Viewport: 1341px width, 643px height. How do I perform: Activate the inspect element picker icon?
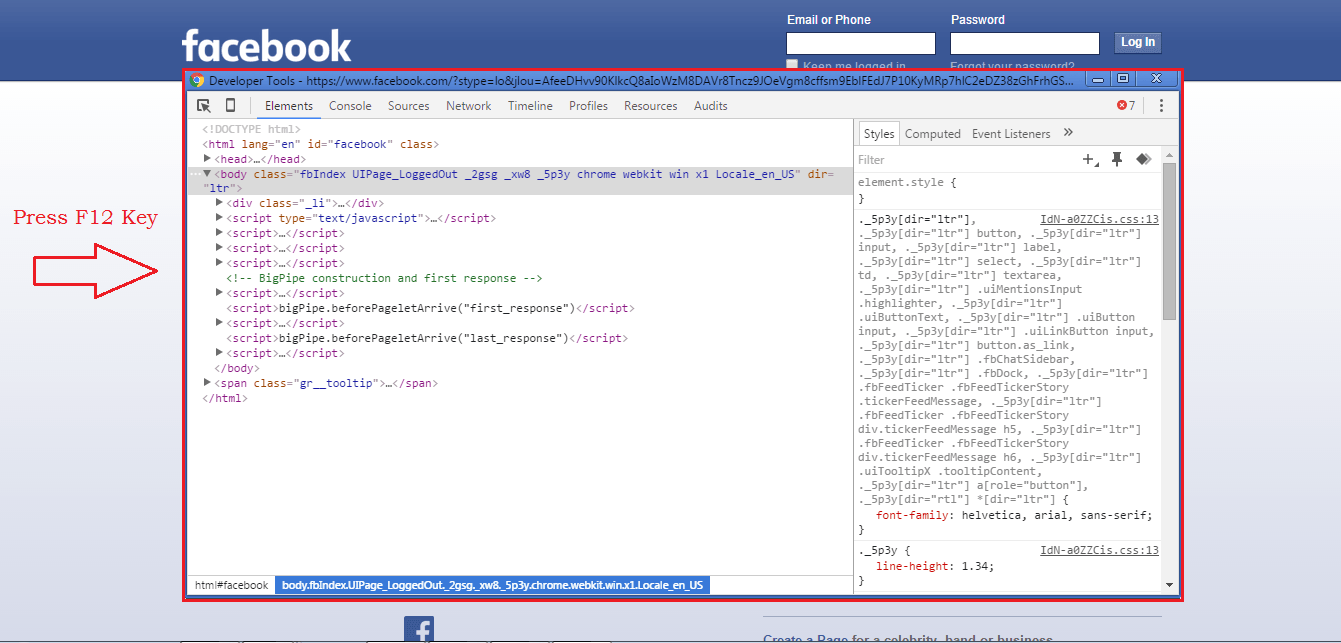pos(204,106)
